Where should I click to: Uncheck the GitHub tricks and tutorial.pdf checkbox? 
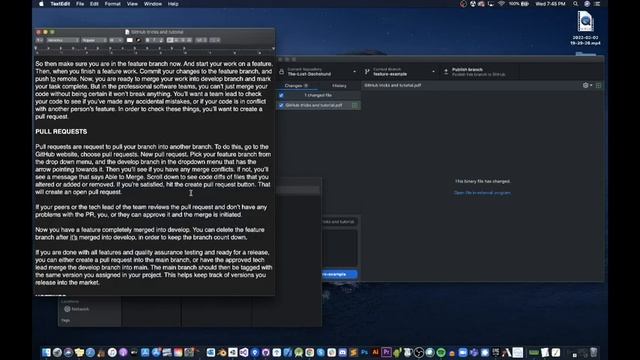[281, 105]
